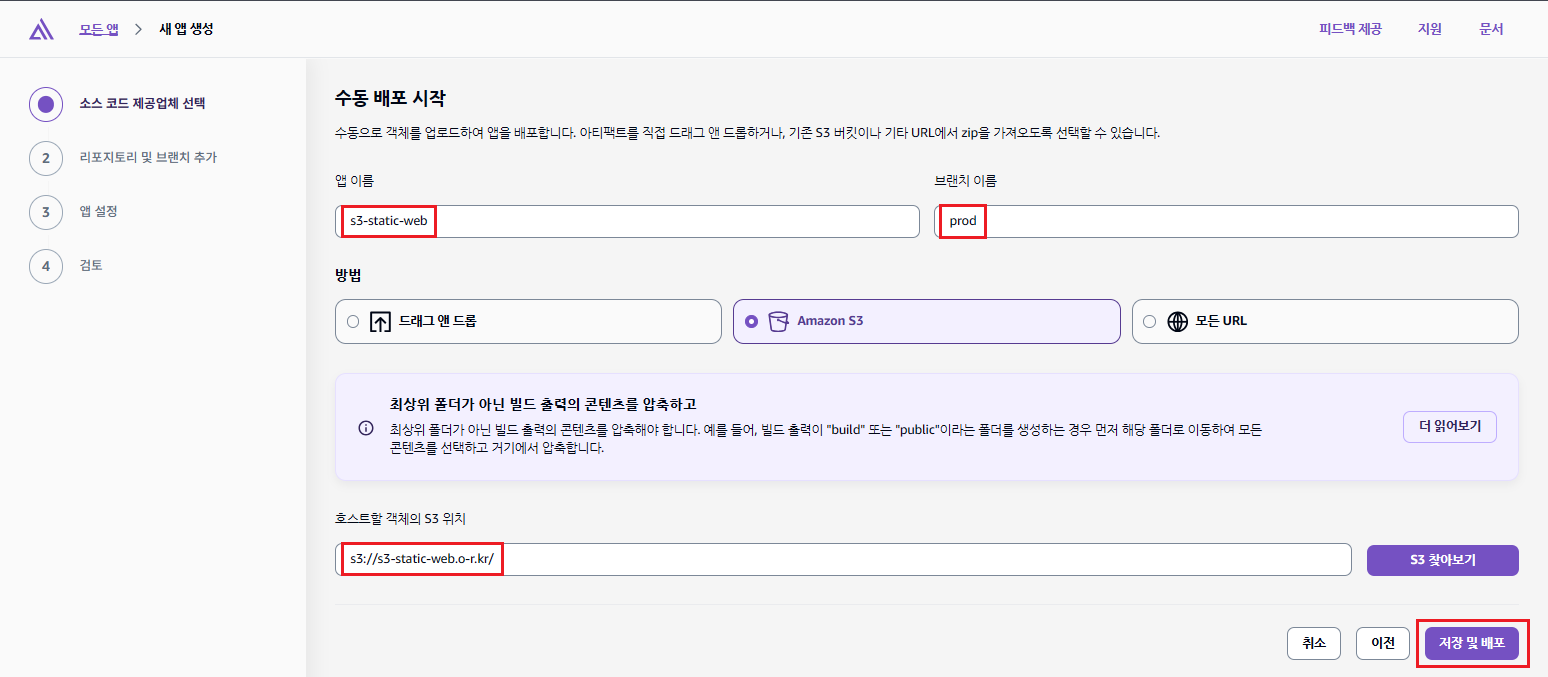This screenshot has height=677, width=1548.
Task: Open 피드백 제공 in the top menu
Action: point(1350,29)
